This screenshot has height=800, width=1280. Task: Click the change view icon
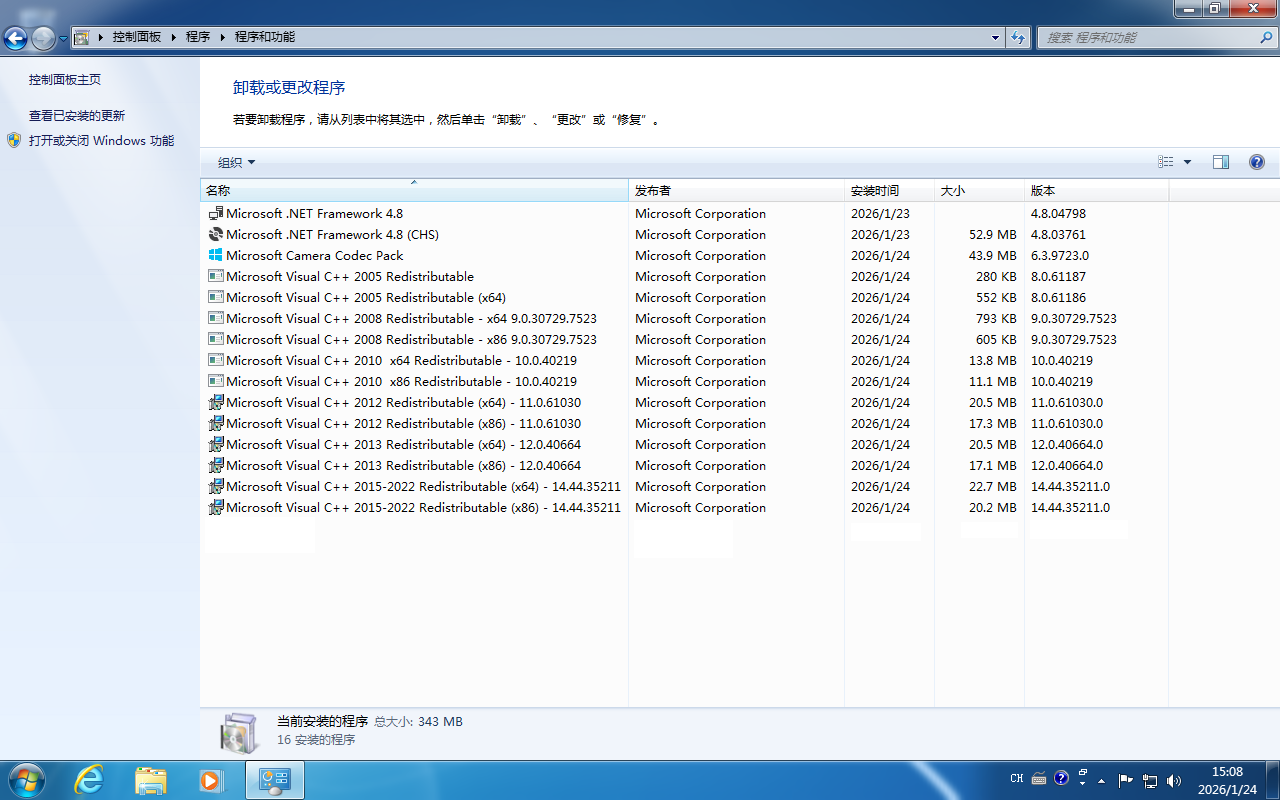1166,162
